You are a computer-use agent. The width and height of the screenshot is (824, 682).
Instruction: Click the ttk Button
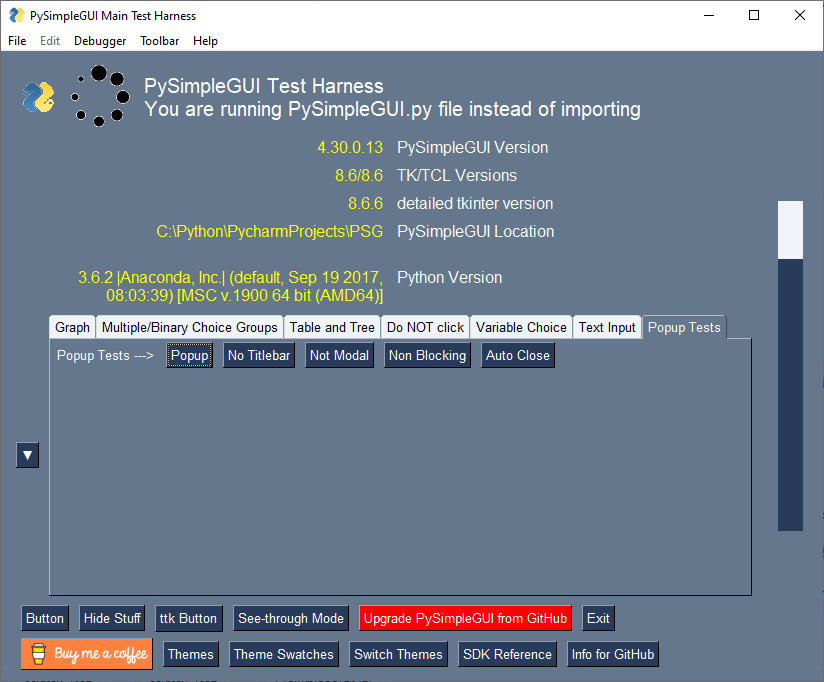pos(188,618)
